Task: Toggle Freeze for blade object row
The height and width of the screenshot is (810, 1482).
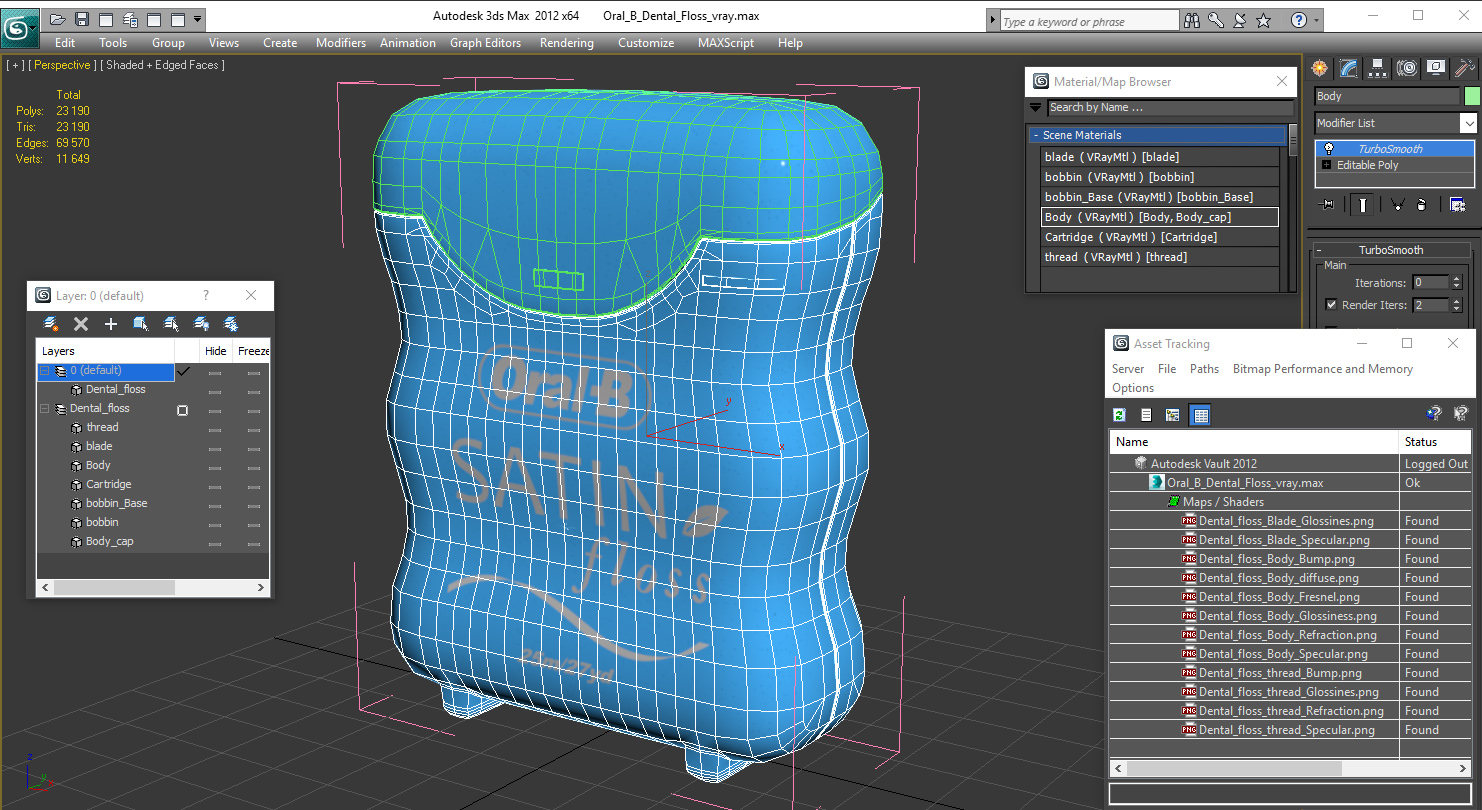Action: click(253, 447)
